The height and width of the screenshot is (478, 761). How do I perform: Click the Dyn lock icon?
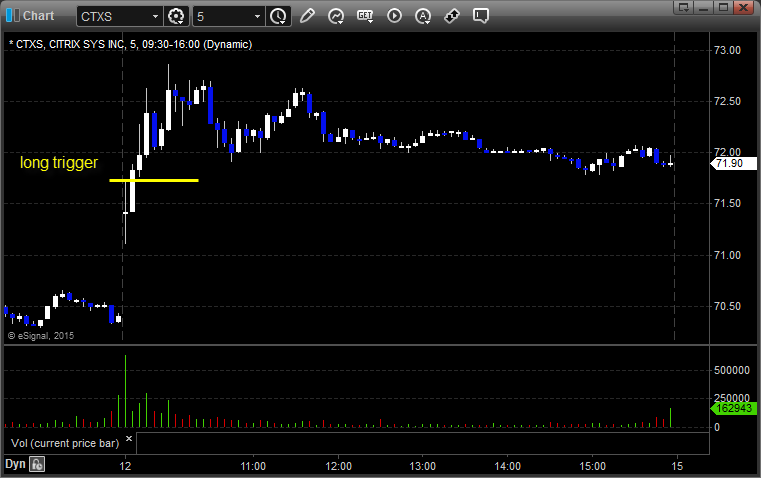pos(37,464)
